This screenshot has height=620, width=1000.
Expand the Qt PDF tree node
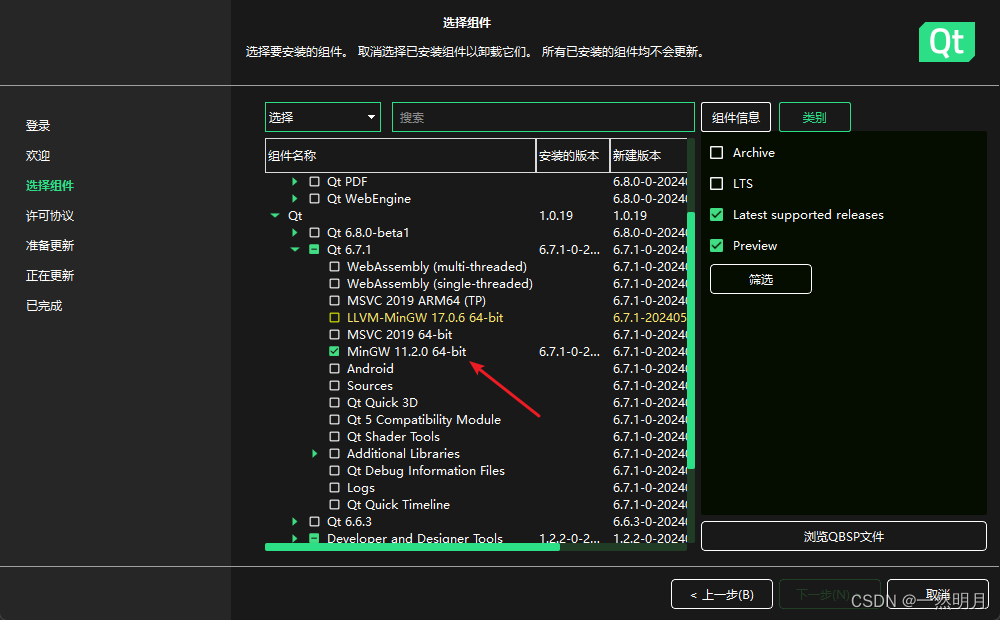pyautogui.click(x=295, y=182)
